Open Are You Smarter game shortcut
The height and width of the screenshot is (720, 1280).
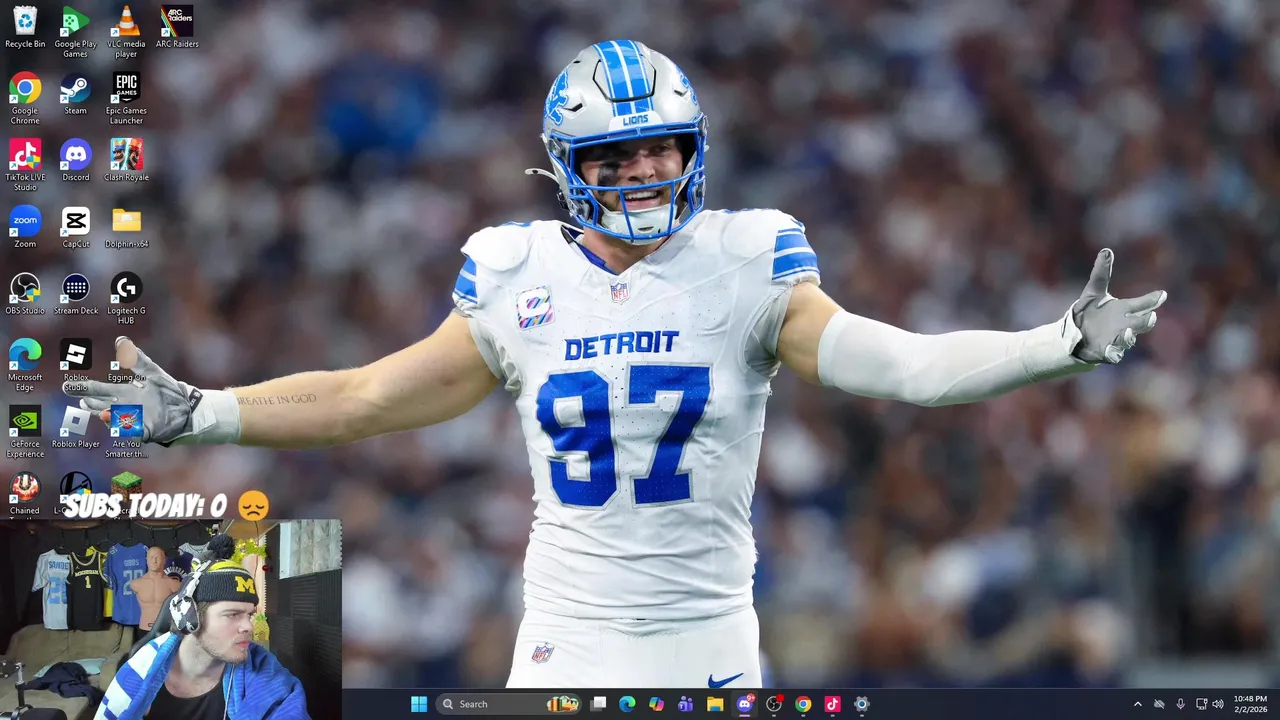coord(126,432)
